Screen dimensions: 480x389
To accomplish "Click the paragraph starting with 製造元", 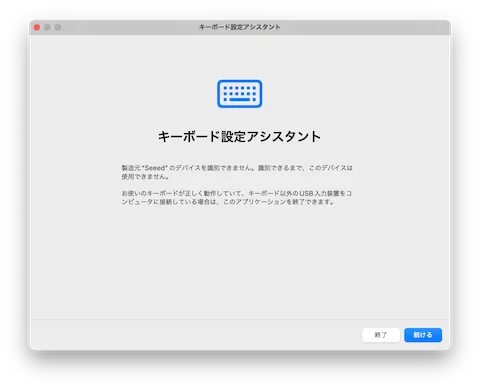I will (237, 172).
